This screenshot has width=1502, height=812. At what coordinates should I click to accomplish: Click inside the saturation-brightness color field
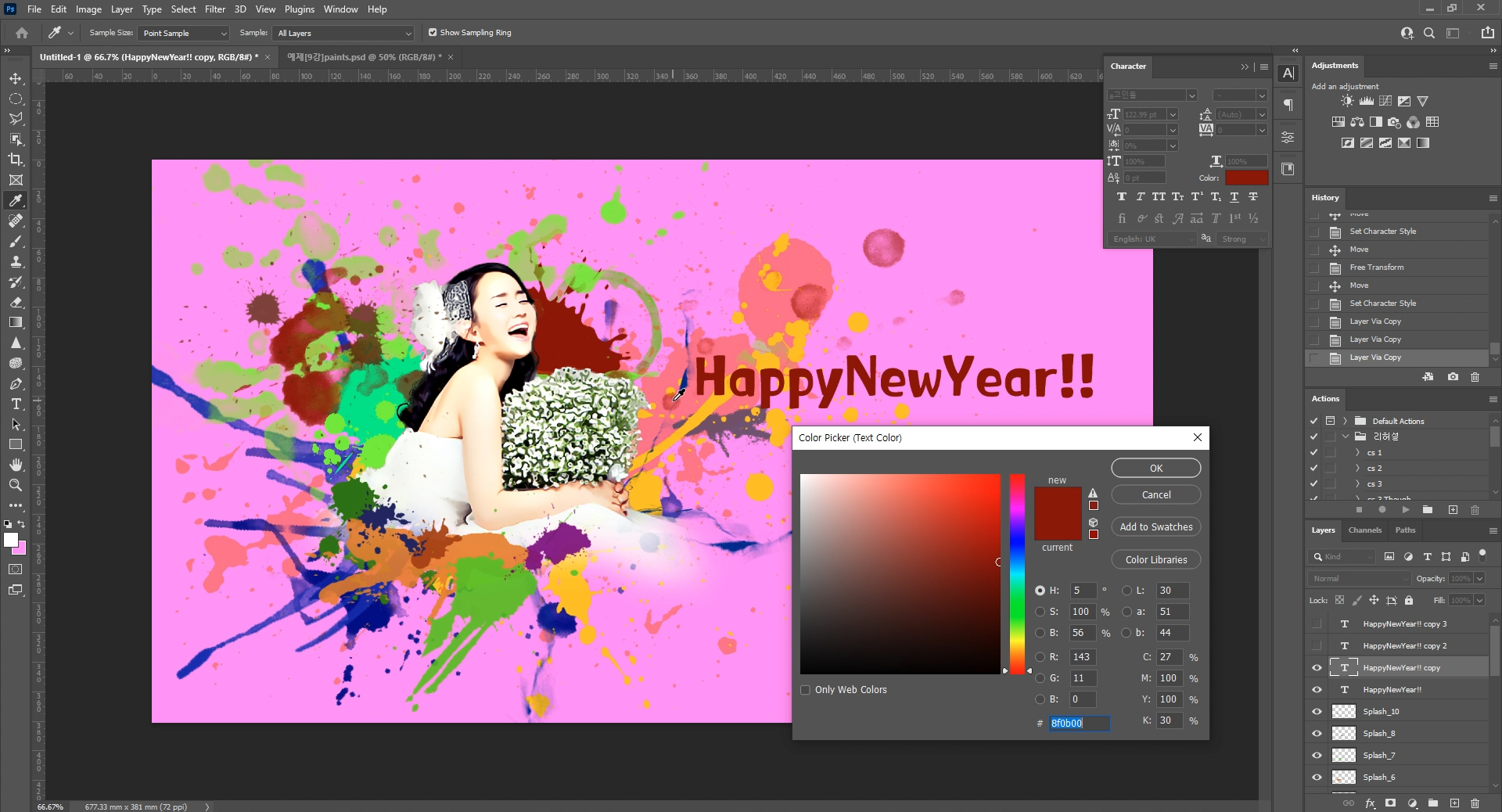click(900, 573)
